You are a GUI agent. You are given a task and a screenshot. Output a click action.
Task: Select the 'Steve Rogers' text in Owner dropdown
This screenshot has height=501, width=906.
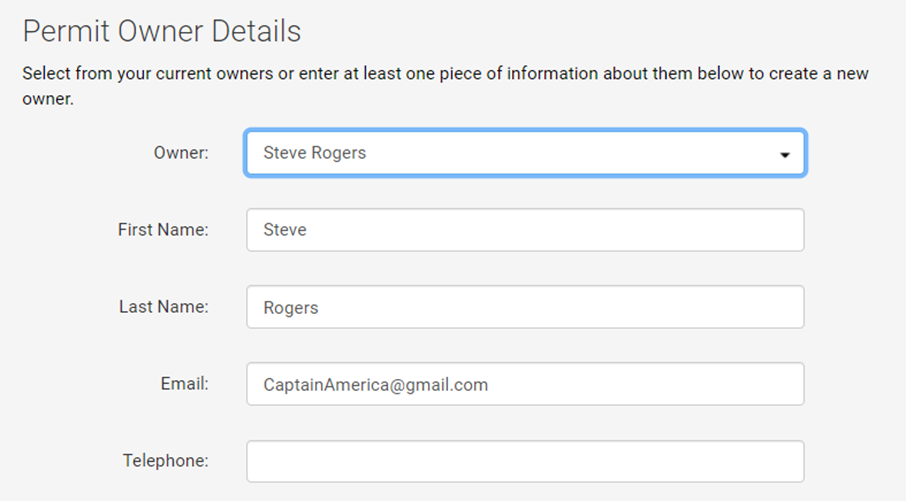click(x=314, y=153)
